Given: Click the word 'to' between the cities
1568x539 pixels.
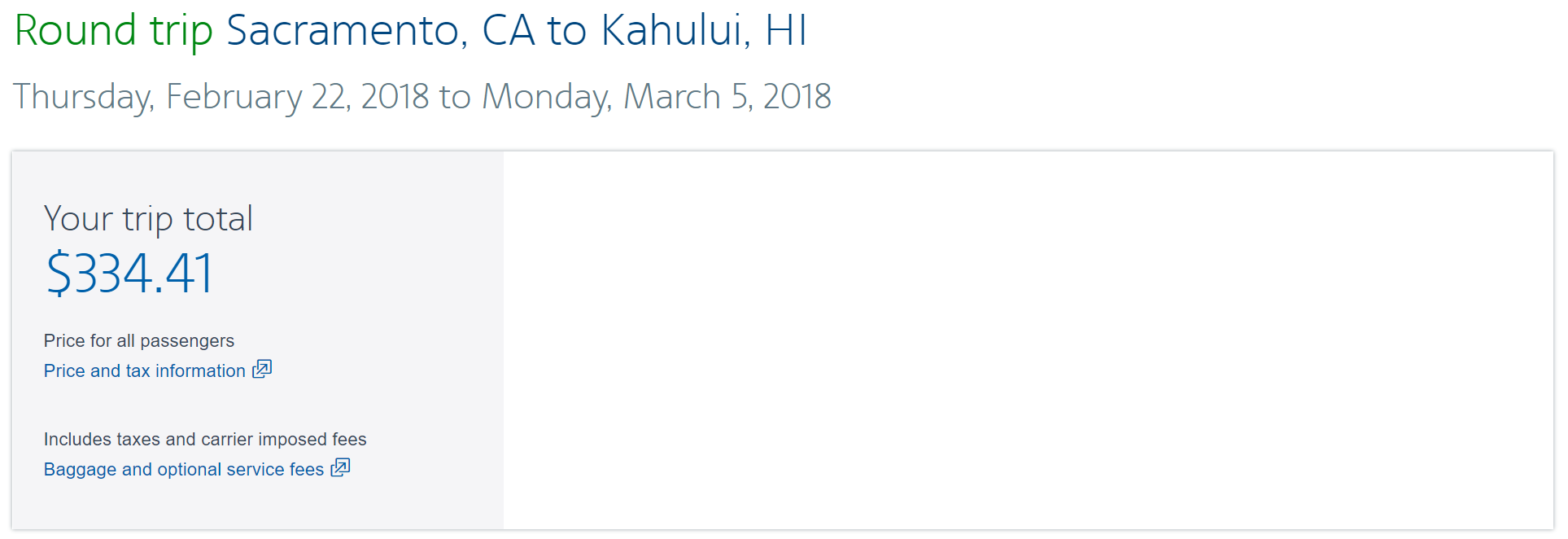Looking at the screenshot, I should click(x=566, y=31).
